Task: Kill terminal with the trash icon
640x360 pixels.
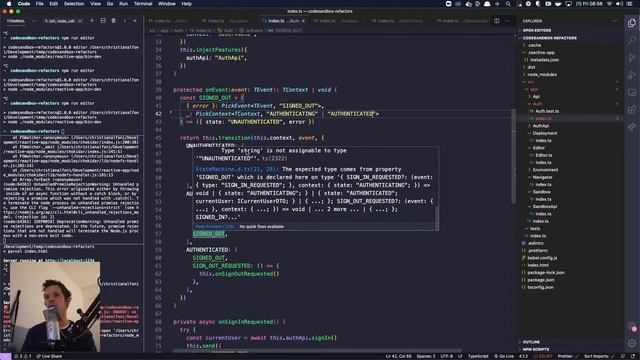Action: point(113,21)
